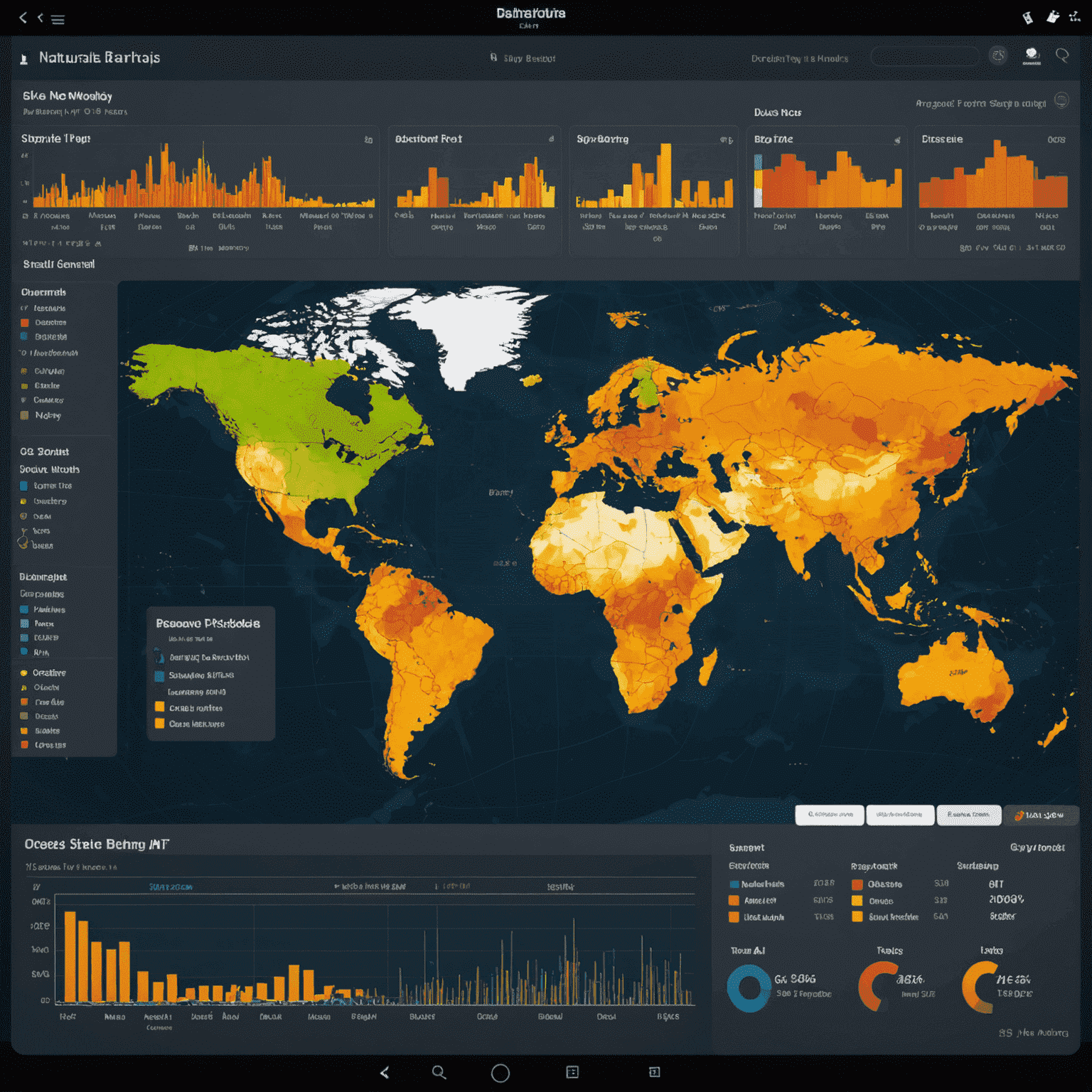Open the hamburger menu in top bar
Screen dimensions: 1092x1092
point(58,20)
